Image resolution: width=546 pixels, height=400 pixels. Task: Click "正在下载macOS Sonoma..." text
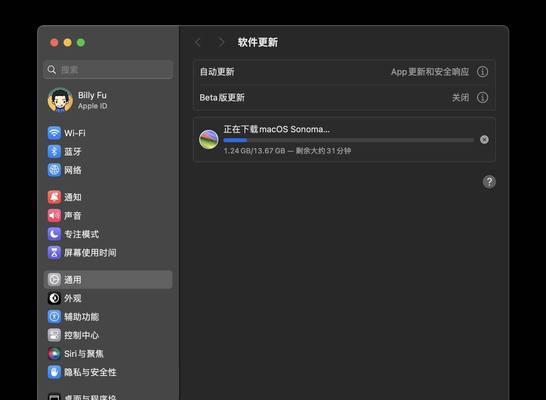[276, 129]
